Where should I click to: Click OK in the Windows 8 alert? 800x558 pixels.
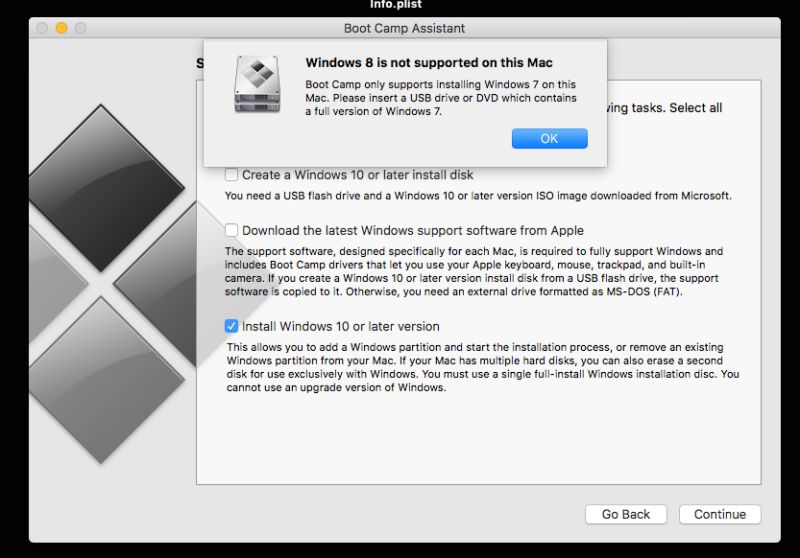click(x=549, y=139)
